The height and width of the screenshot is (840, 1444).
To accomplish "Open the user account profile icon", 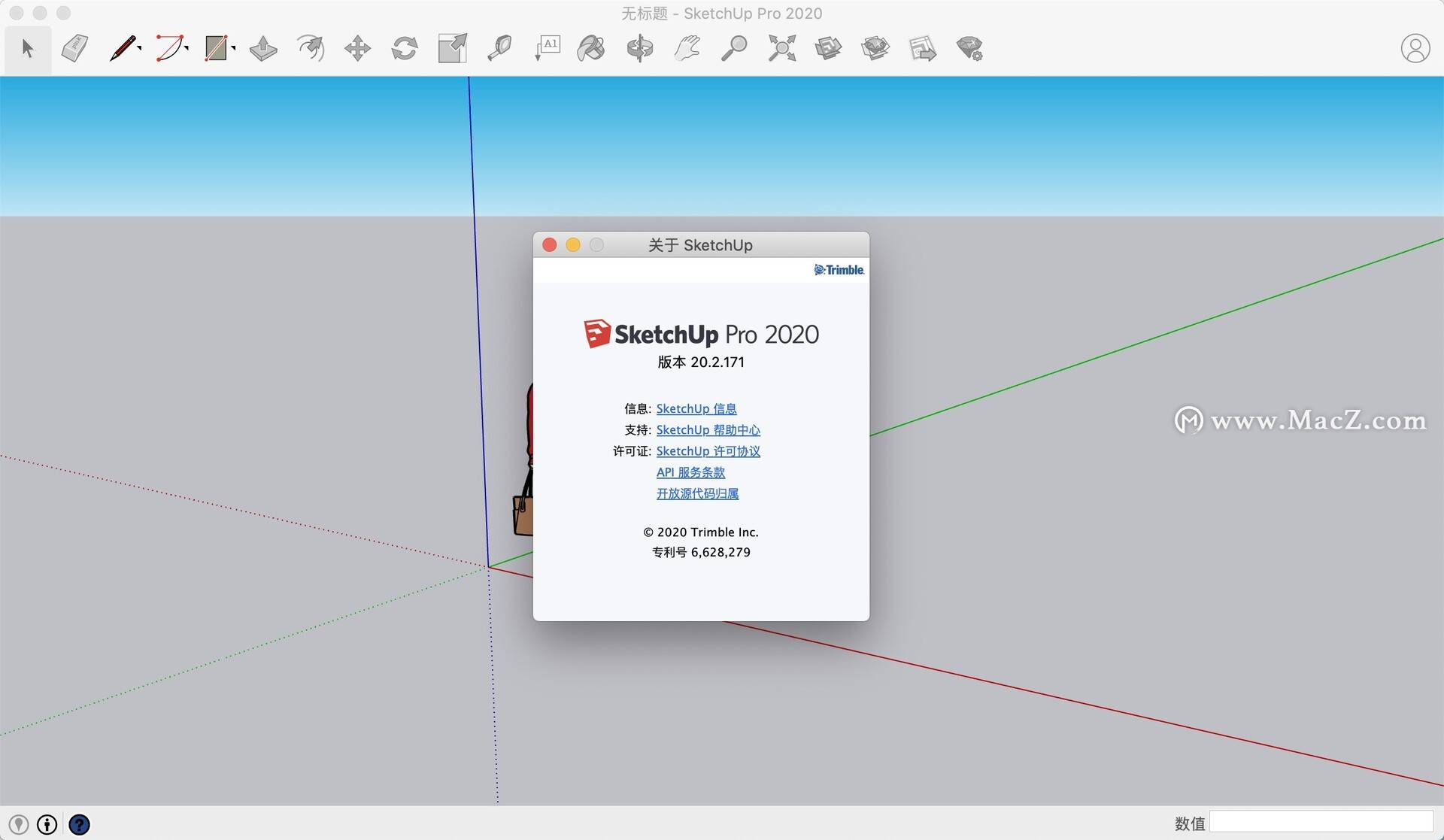I will point(1415,49).
